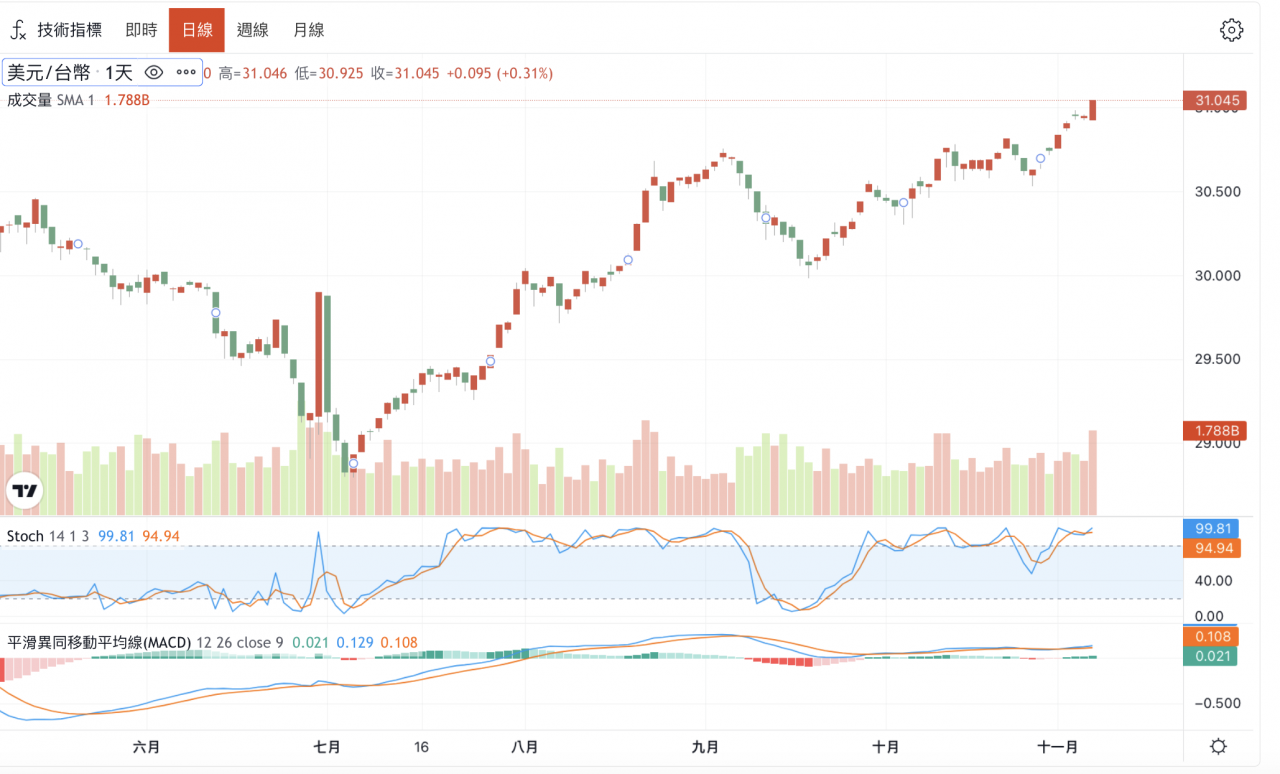Click the 1.788B volume axis label
Screen dimensions: 1280x774
coord(1211,431)
